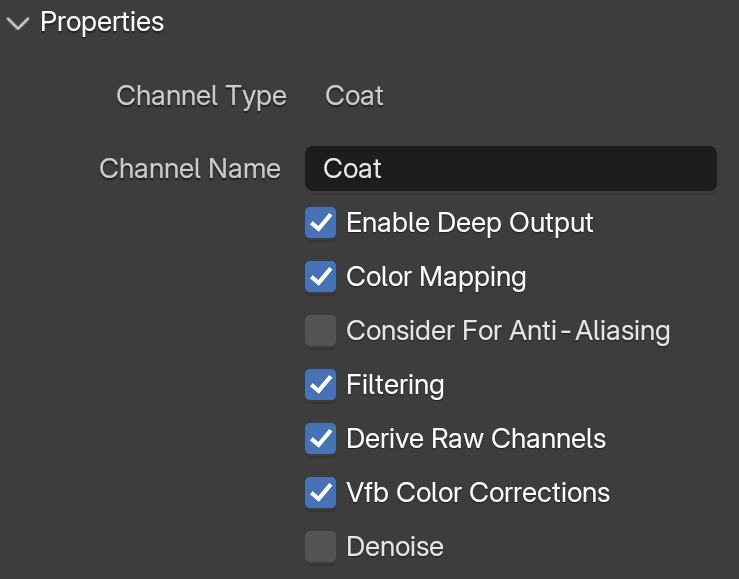Uncheck the Filtering checkbox

tap(320, 384)
